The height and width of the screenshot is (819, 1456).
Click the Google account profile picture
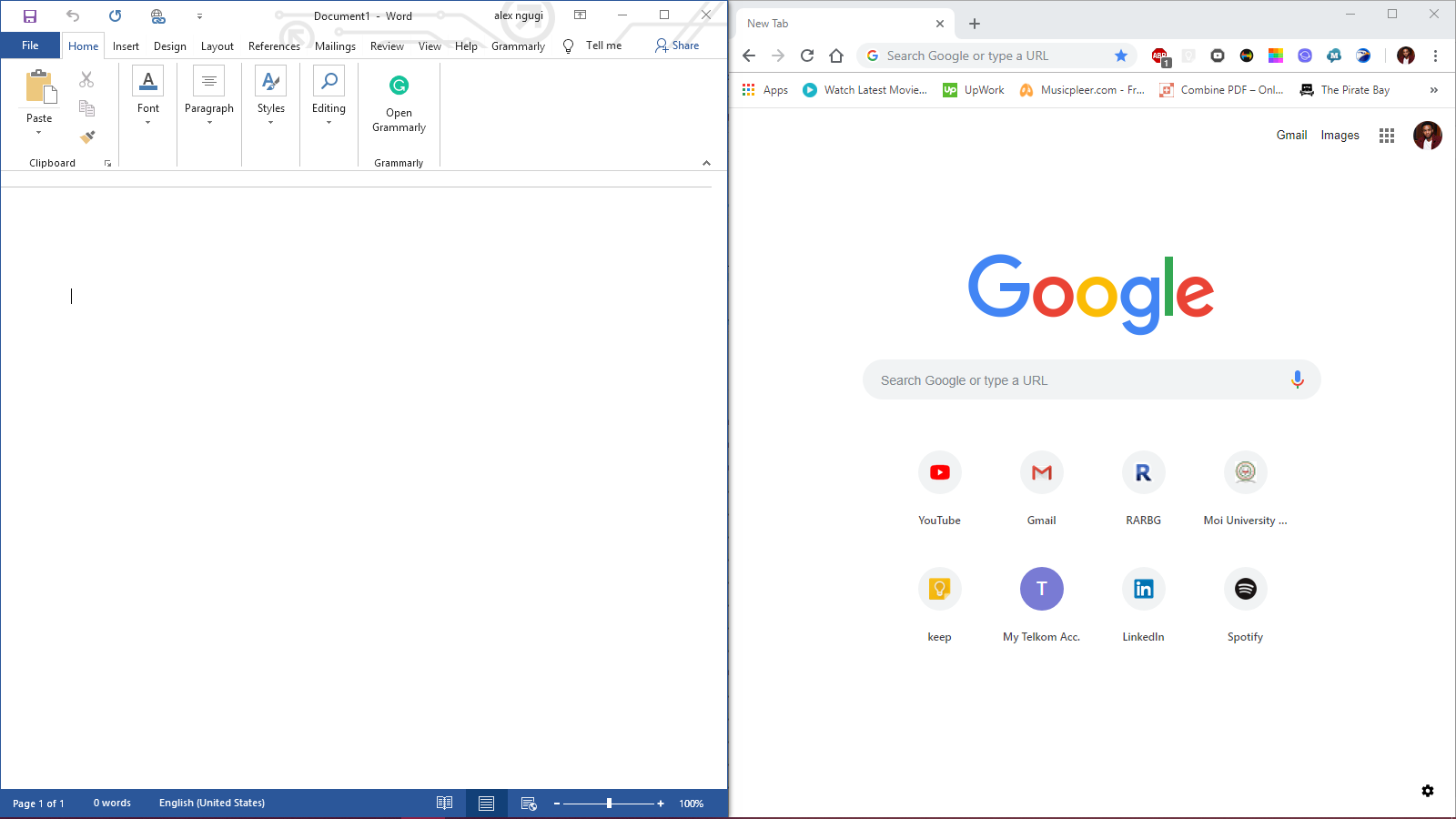point(1427,136)
